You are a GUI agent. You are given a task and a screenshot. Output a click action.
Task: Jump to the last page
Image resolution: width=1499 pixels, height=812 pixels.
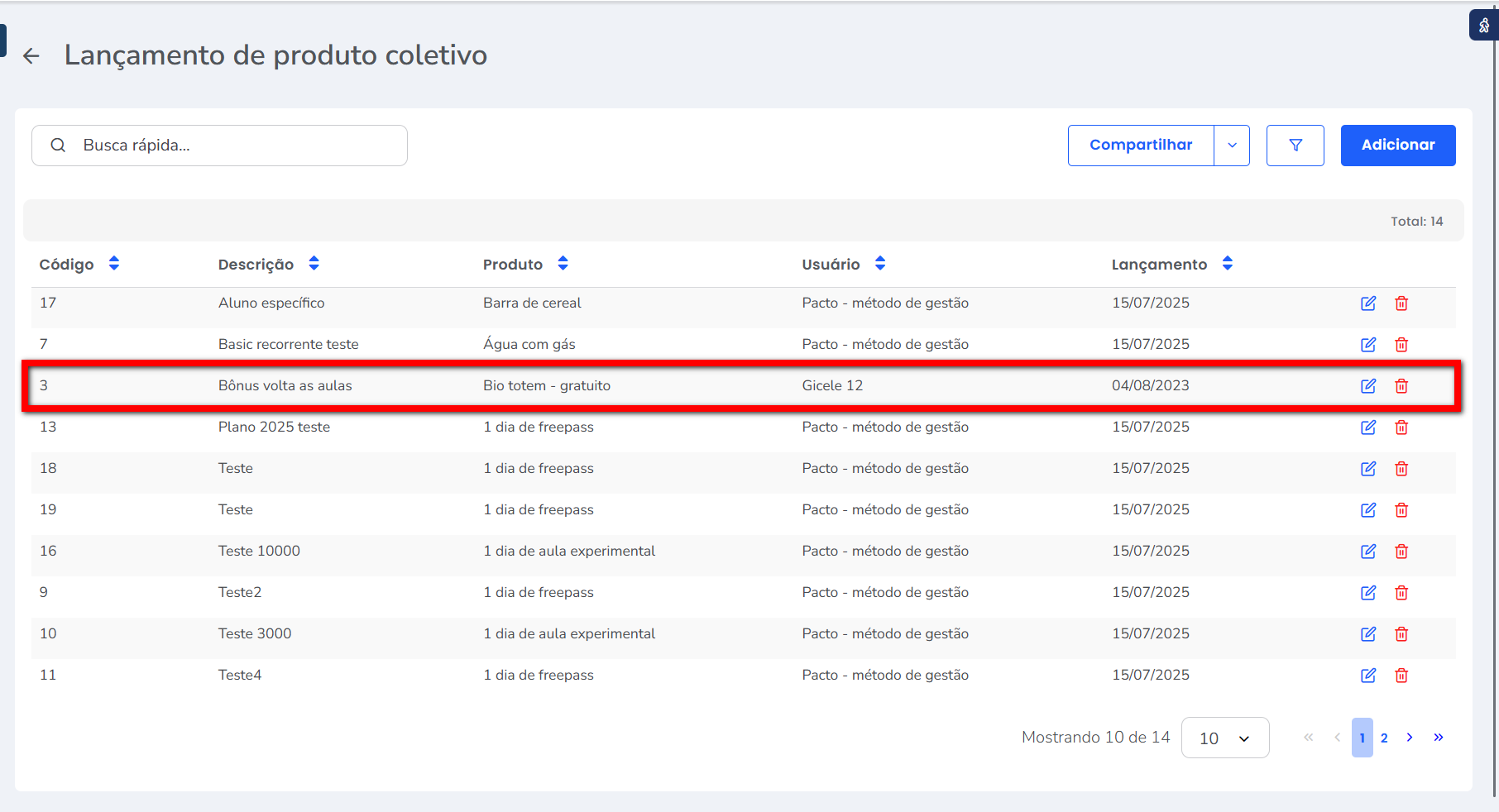point(1439,738)
